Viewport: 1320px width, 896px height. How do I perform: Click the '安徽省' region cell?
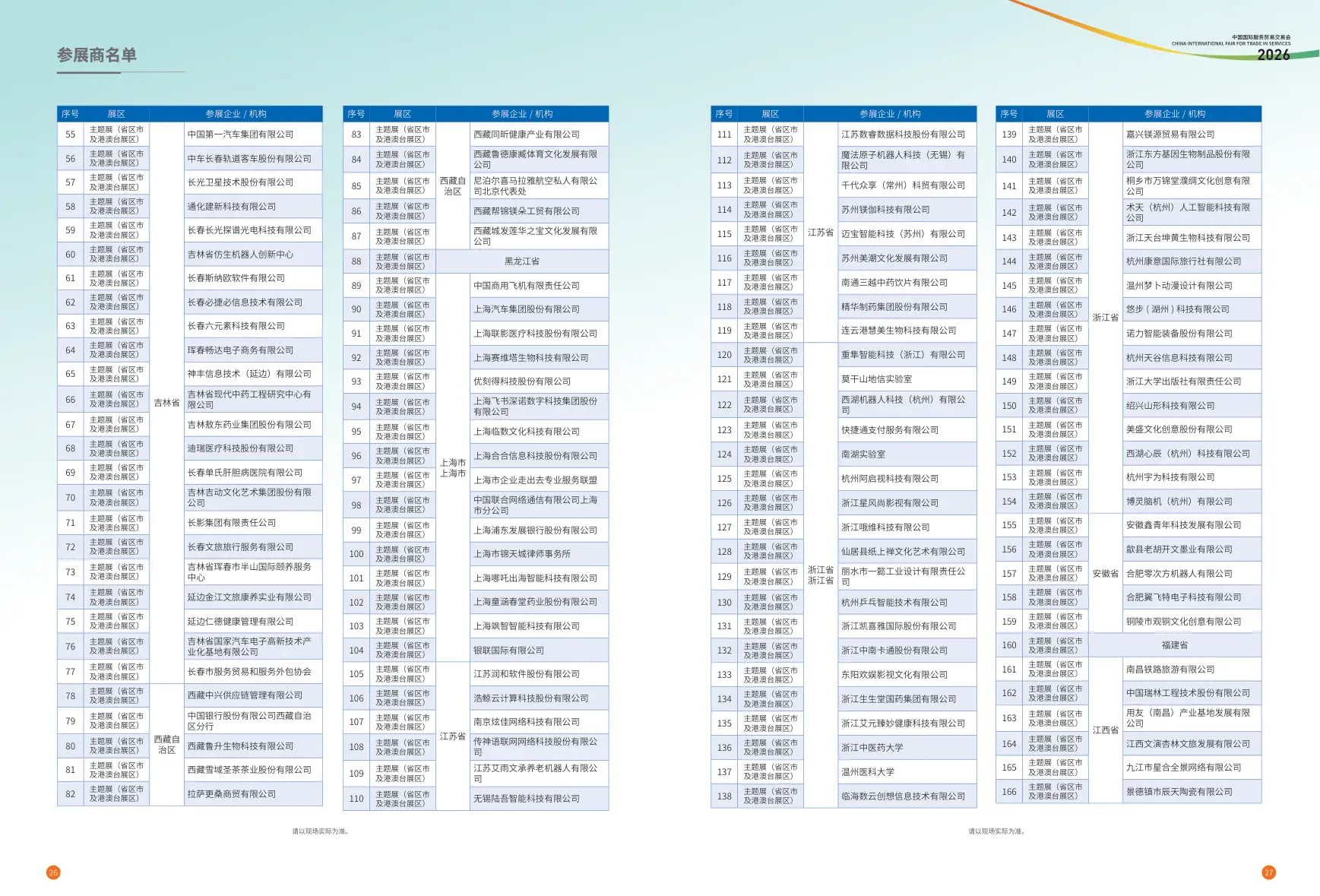pyautogui.click(x=1106, y=574)
